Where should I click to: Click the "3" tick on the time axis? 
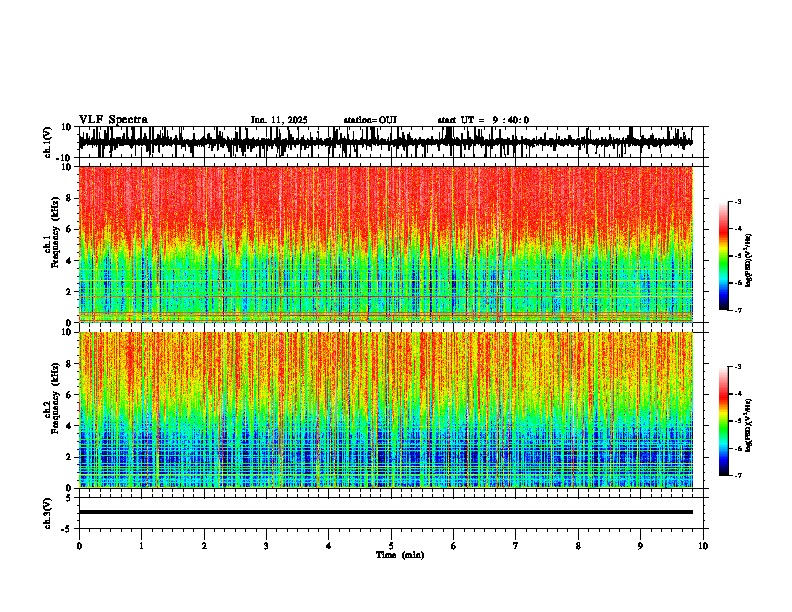coord(266,546)
